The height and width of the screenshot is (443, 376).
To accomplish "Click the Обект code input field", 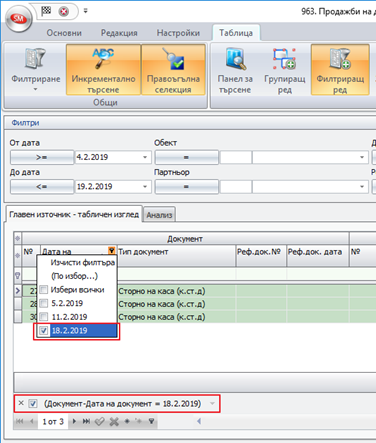I will [x=236, y=157].
